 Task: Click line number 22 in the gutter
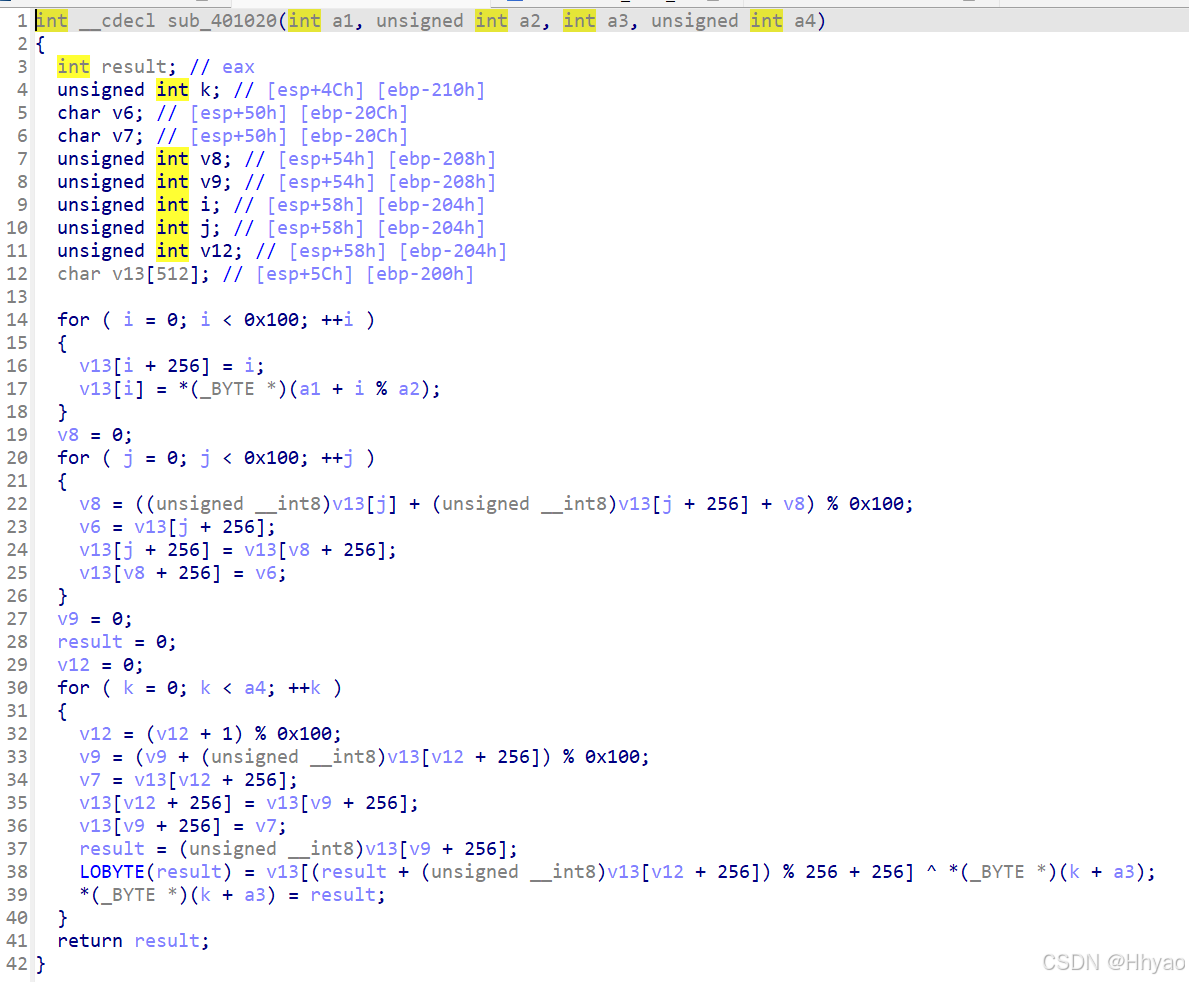(x=17, y=504)
